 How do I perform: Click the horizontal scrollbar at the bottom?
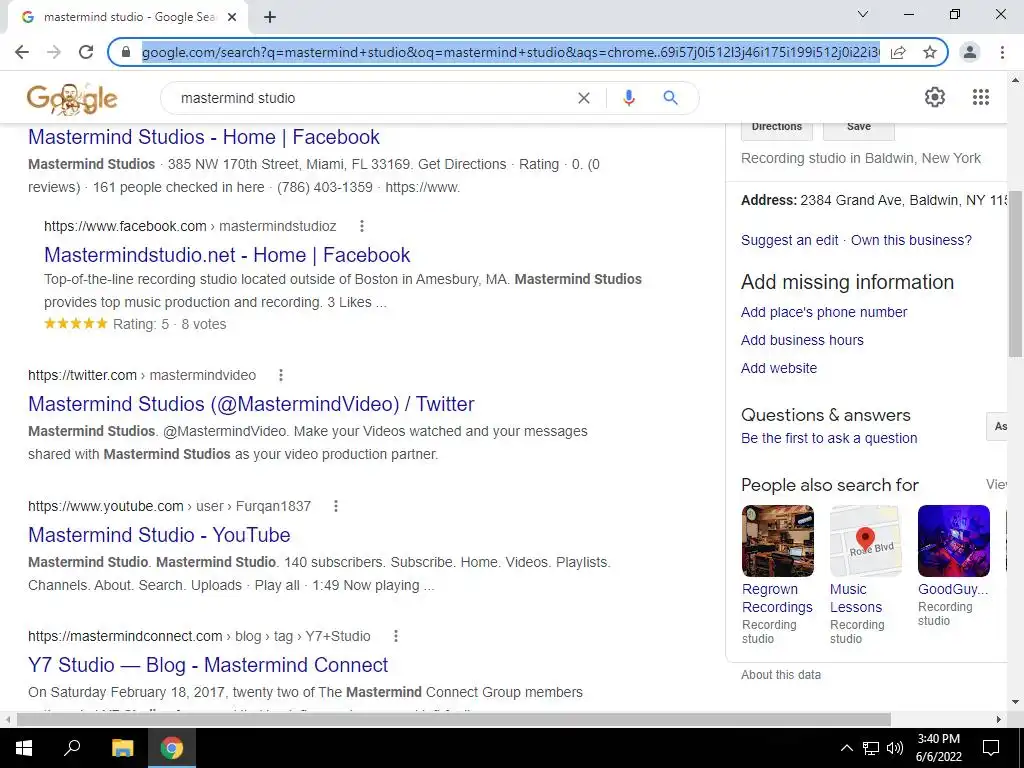point(454,720)
